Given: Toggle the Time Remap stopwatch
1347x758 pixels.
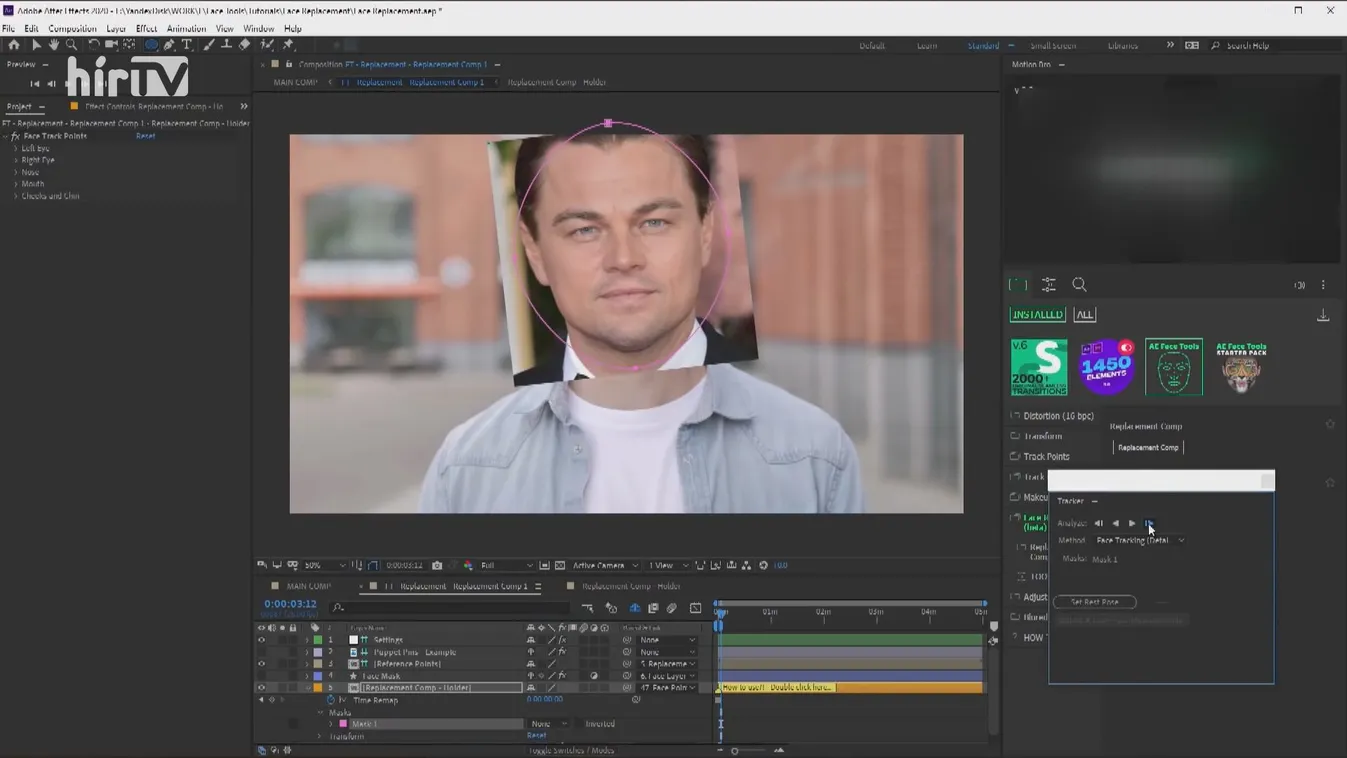Looking at the screenshot, I should [331, 700].
